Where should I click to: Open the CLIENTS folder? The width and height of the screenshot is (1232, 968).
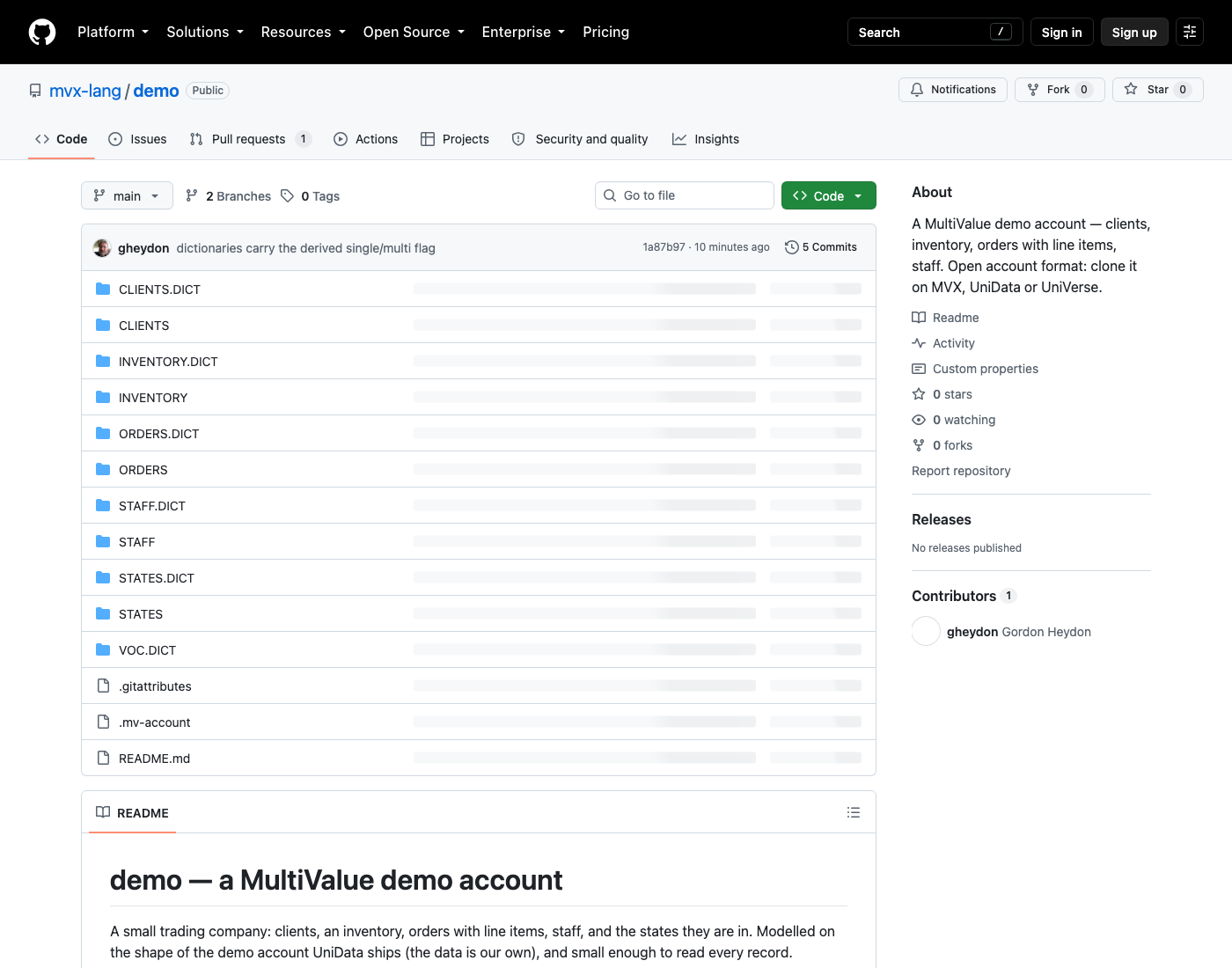144,326
